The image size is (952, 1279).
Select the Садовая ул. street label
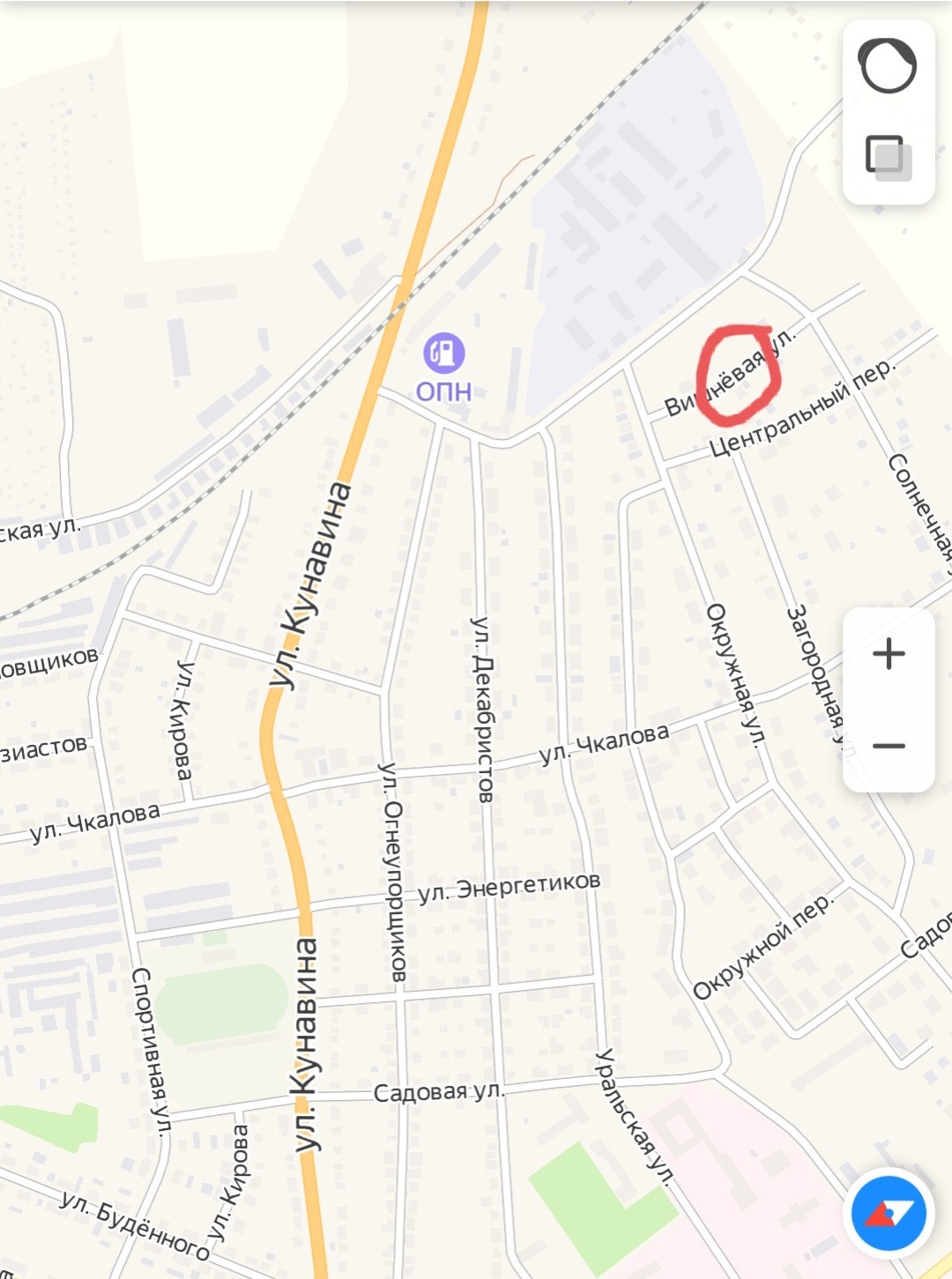[439, 1092]
